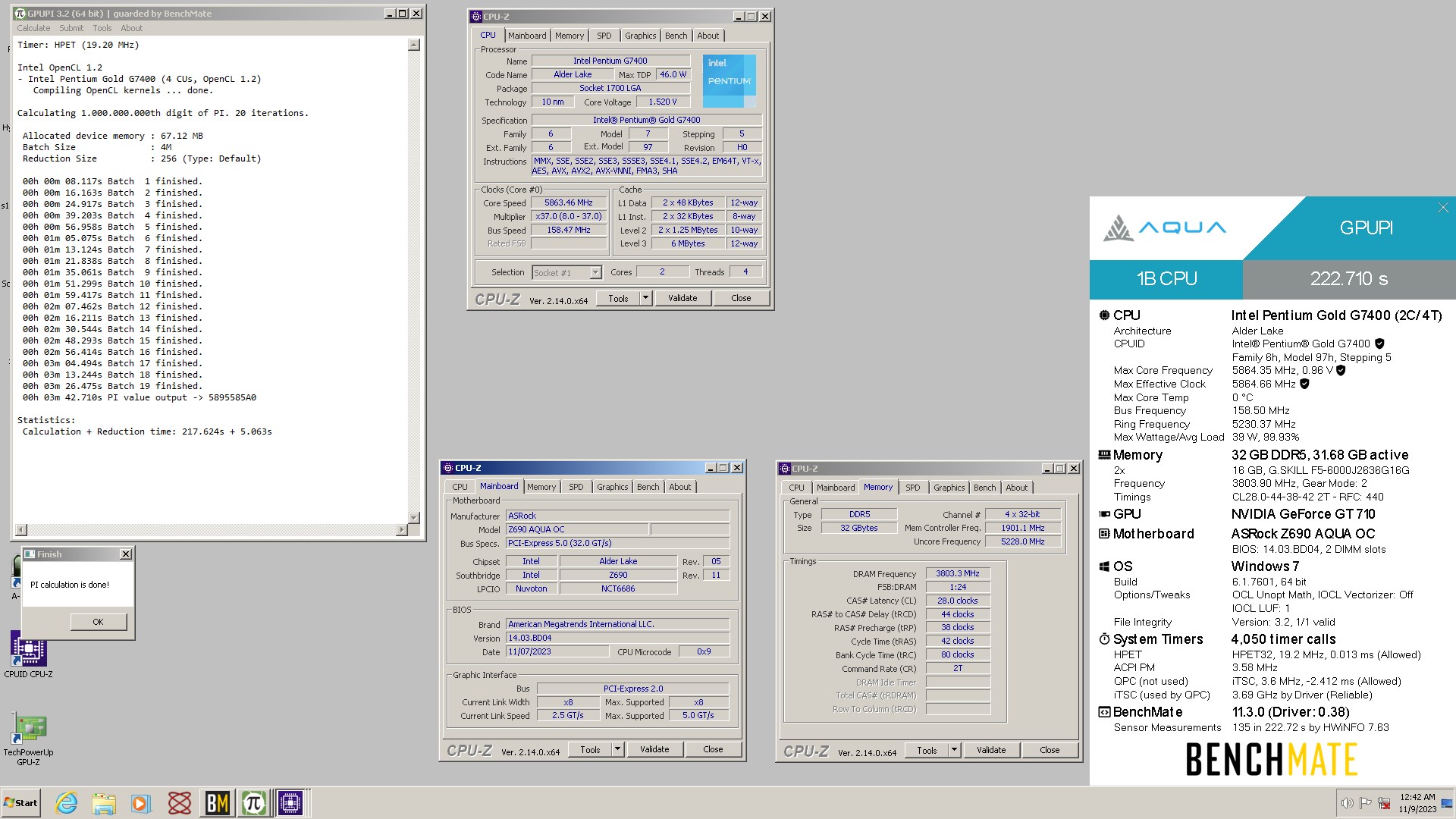Switch to CPU tab in Mainboard CPU-Z window

click(x=460, y=487)
